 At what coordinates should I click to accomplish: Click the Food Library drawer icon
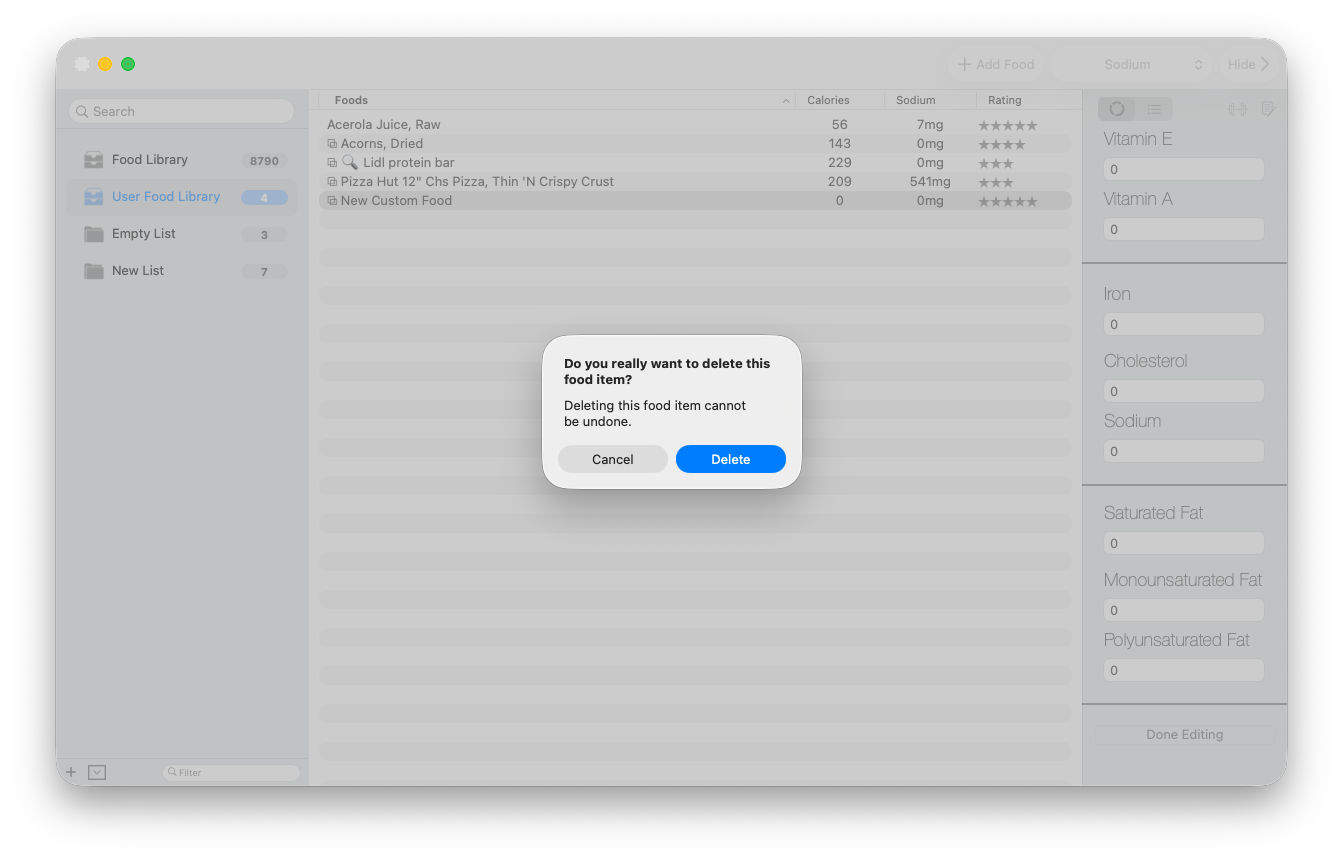(x=94, y=160)
